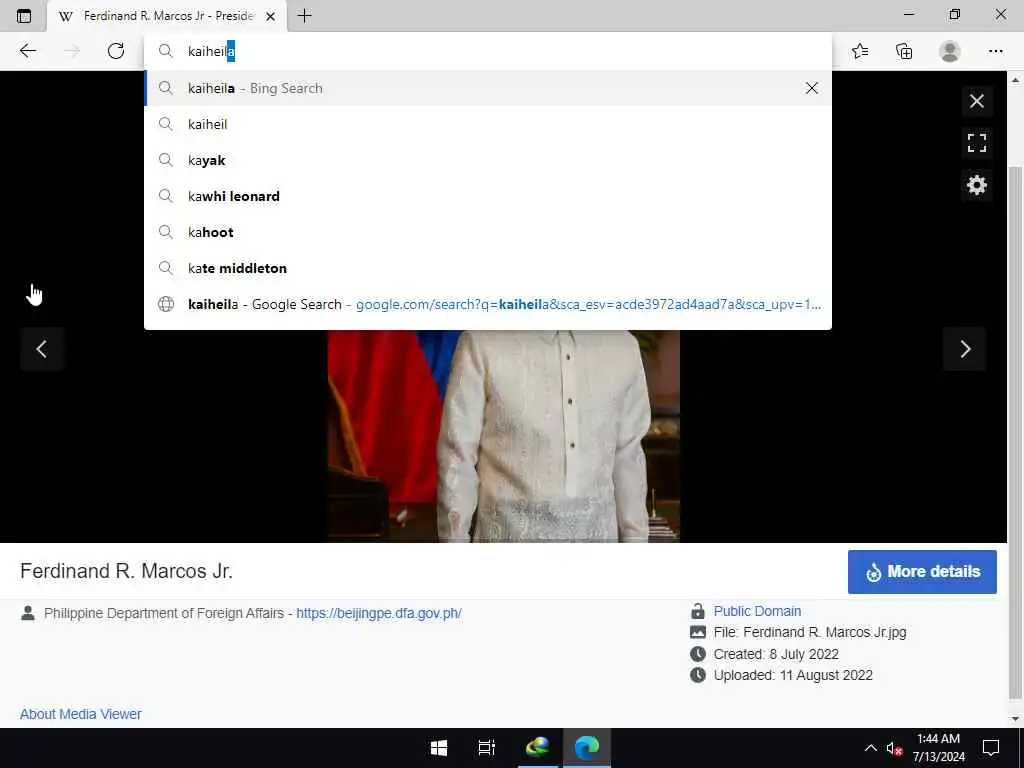Click the Microsoft Edge taskbar icon
Image resolution: width=1024 pixels, height=768 pixels.
(586, 748)
